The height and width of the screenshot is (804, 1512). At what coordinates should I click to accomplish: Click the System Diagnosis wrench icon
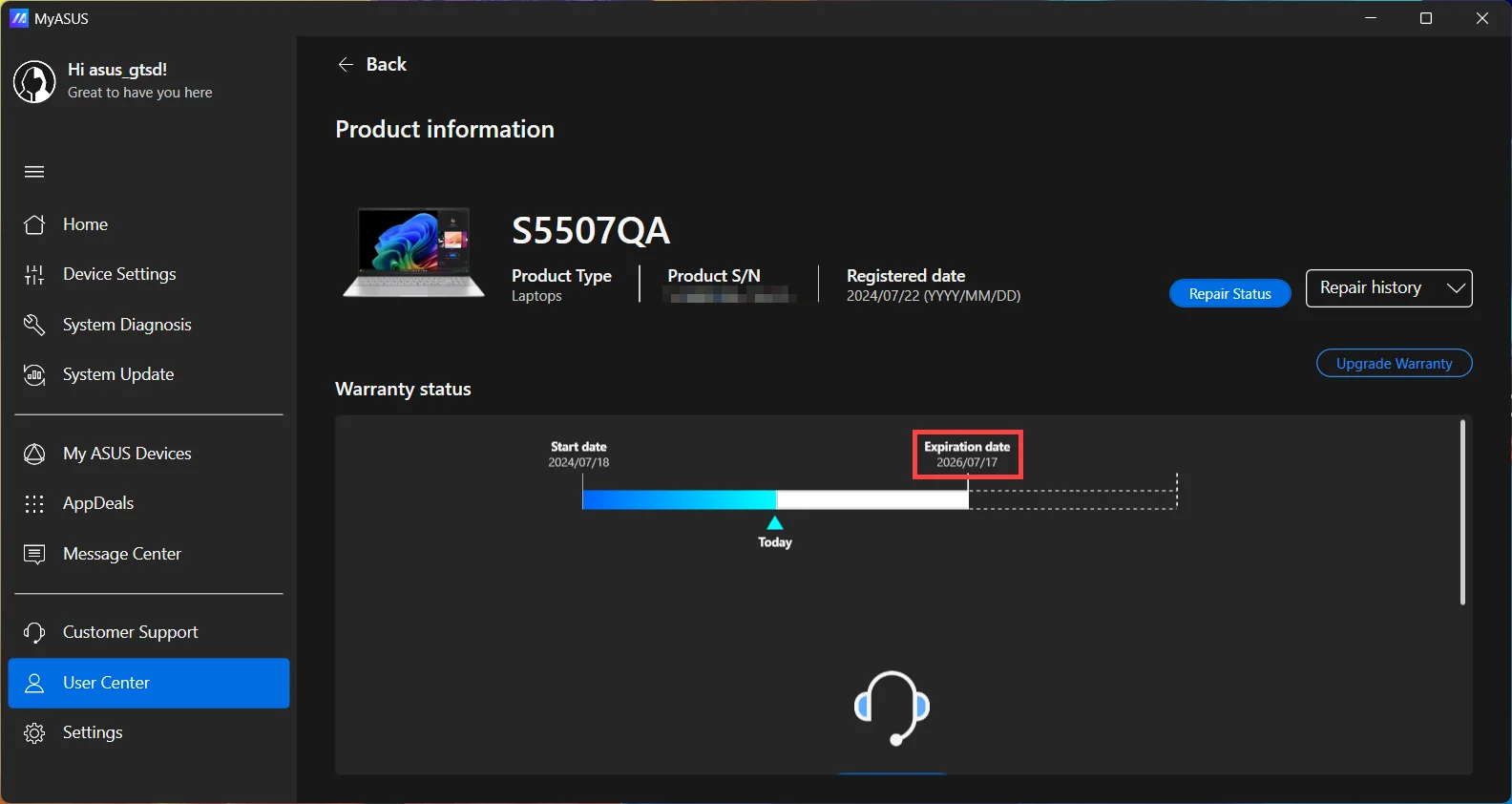[34, 325]
